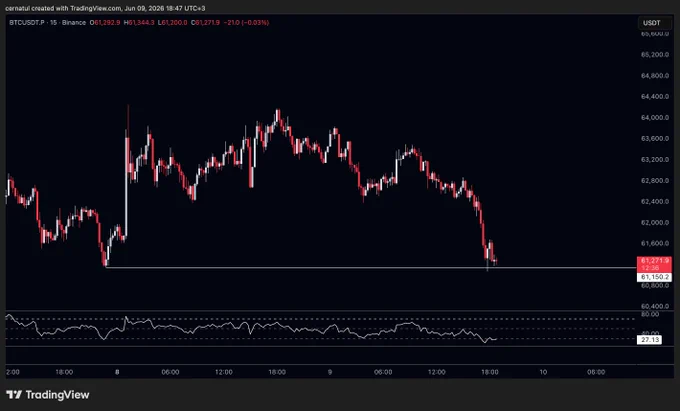Click the change value −21.0 (−0.03%)
Screen dimensions: 680x411
point(246,23)
